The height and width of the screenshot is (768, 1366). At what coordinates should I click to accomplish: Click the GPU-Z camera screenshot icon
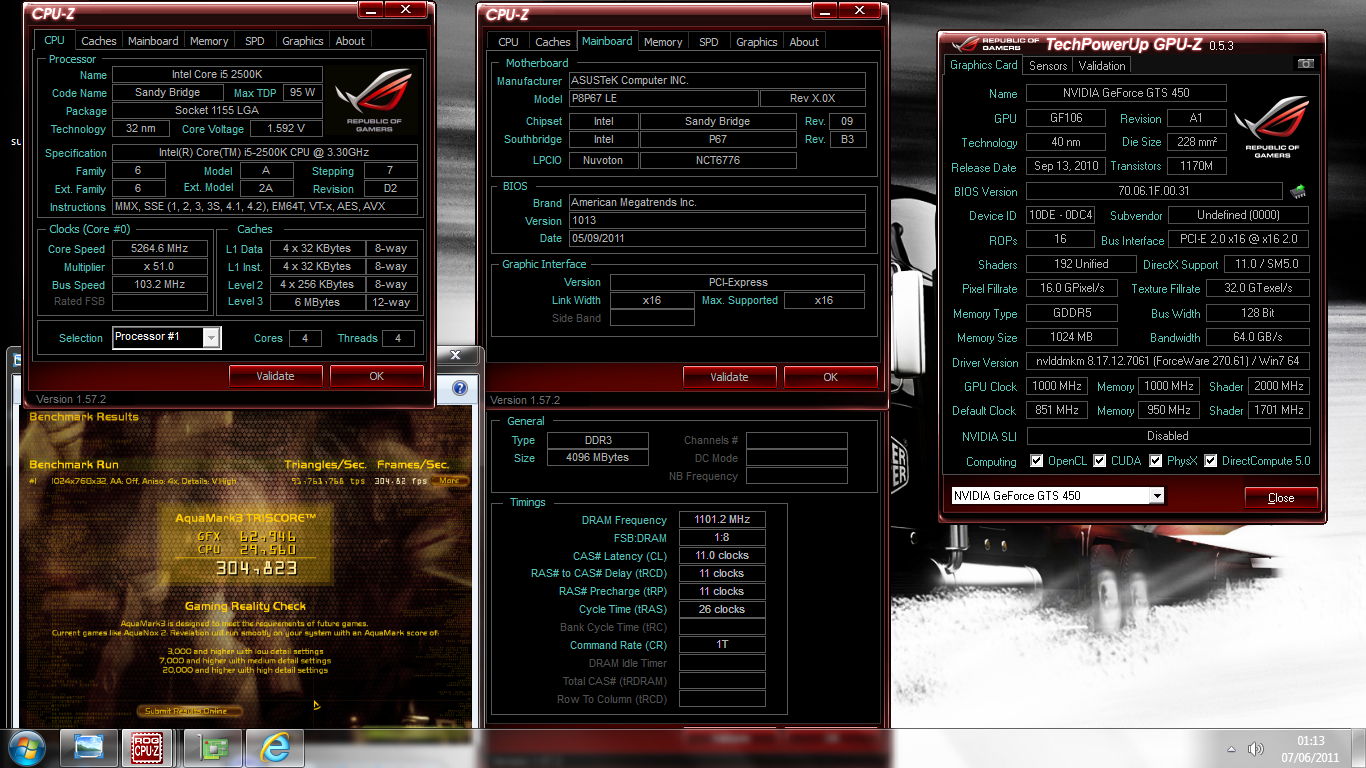1306,64
